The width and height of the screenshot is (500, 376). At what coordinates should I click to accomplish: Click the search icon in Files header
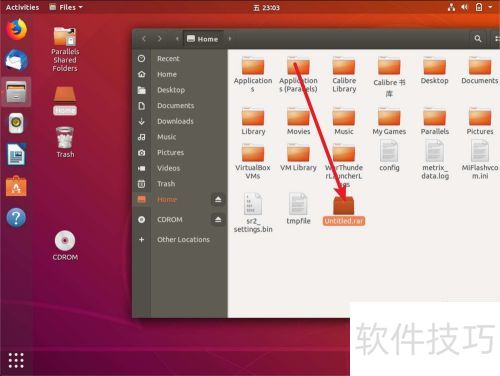click(x=478, y=39)
